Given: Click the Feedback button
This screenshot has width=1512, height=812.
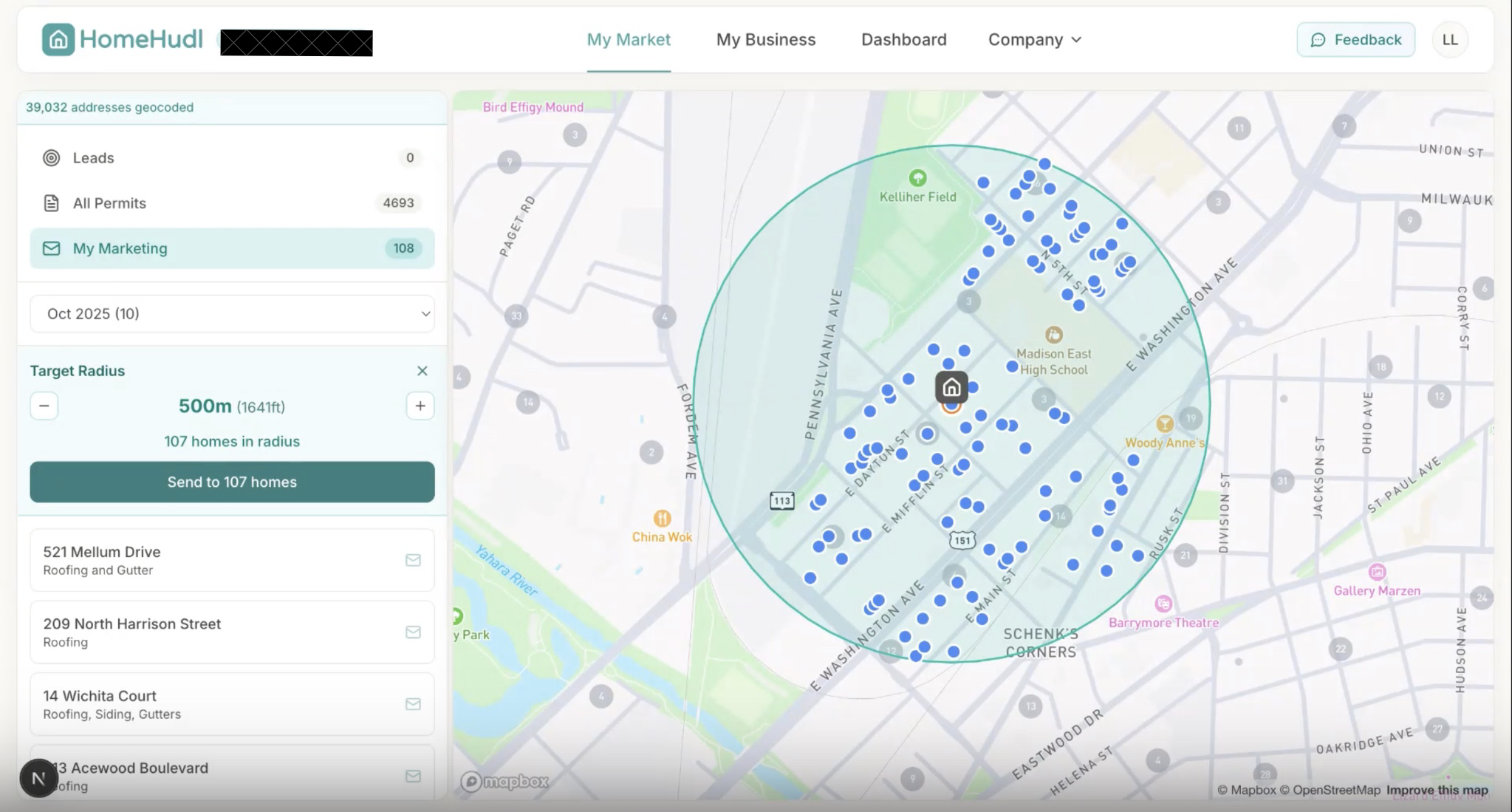Looking at the screenshot, I should [1355, 40].
